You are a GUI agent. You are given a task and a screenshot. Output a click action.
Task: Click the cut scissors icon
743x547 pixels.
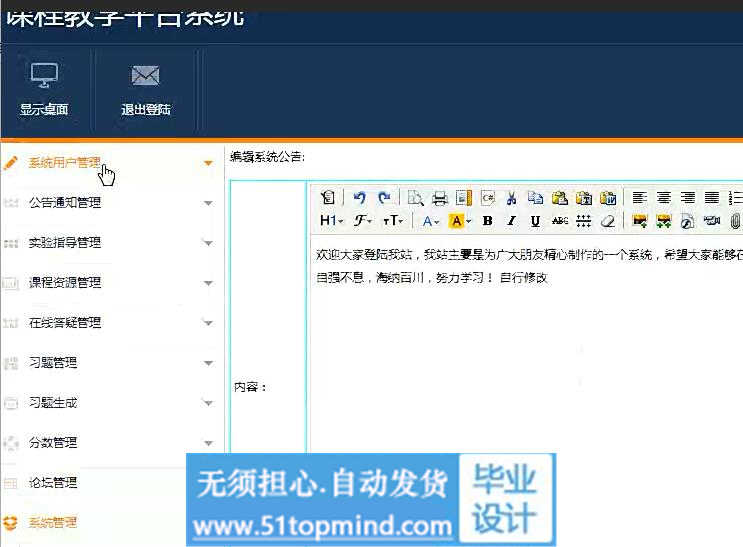click(x=511, y=198)
